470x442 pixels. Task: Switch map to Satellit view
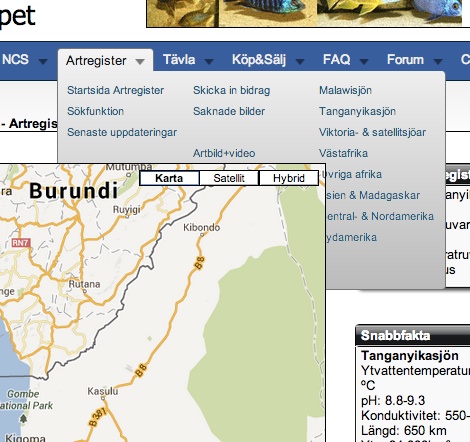pos(229,178)
